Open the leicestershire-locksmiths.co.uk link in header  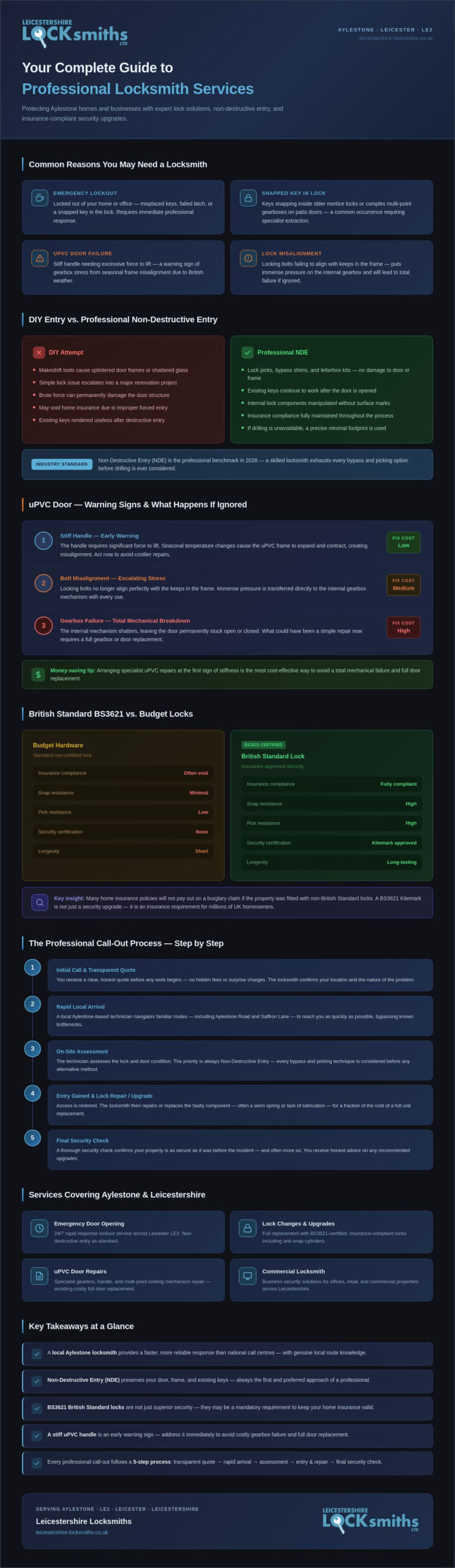[x=396, y=38]
